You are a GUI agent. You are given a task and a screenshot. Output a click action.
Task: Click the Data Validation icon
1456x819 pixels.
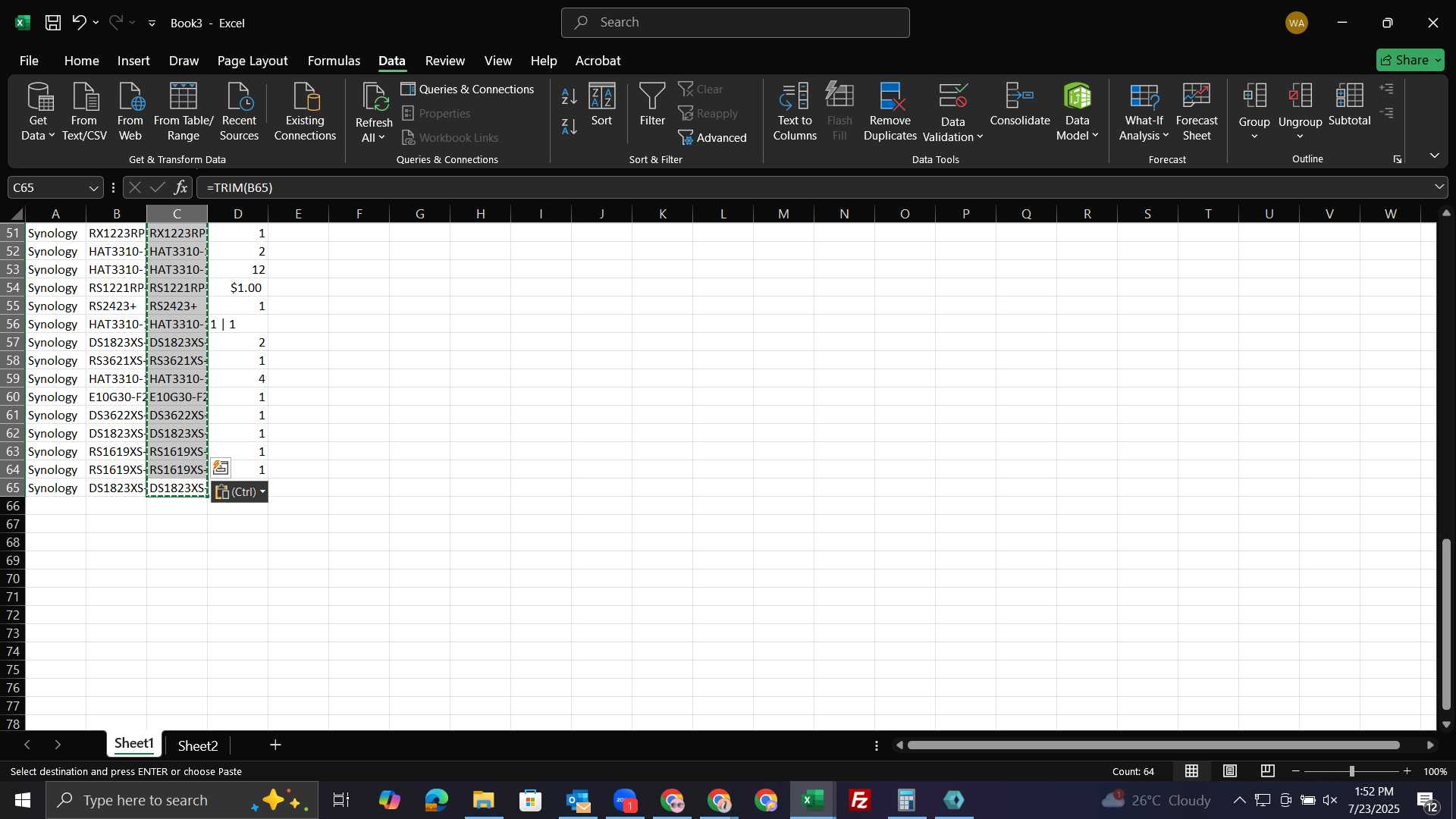(952, 97)
